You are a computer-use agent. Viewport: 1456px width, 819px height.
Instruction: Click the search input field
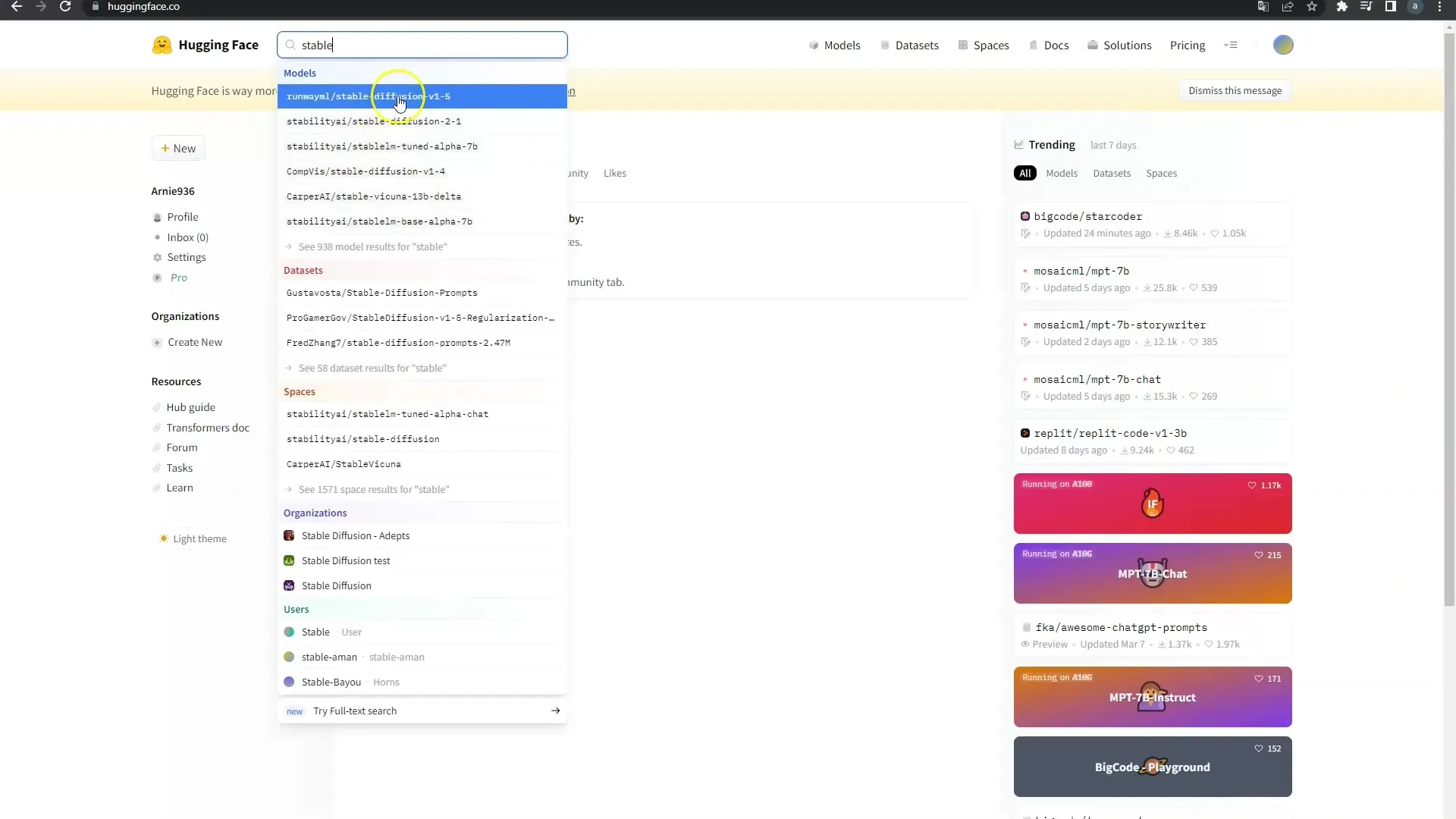click(x=423, y=45)
